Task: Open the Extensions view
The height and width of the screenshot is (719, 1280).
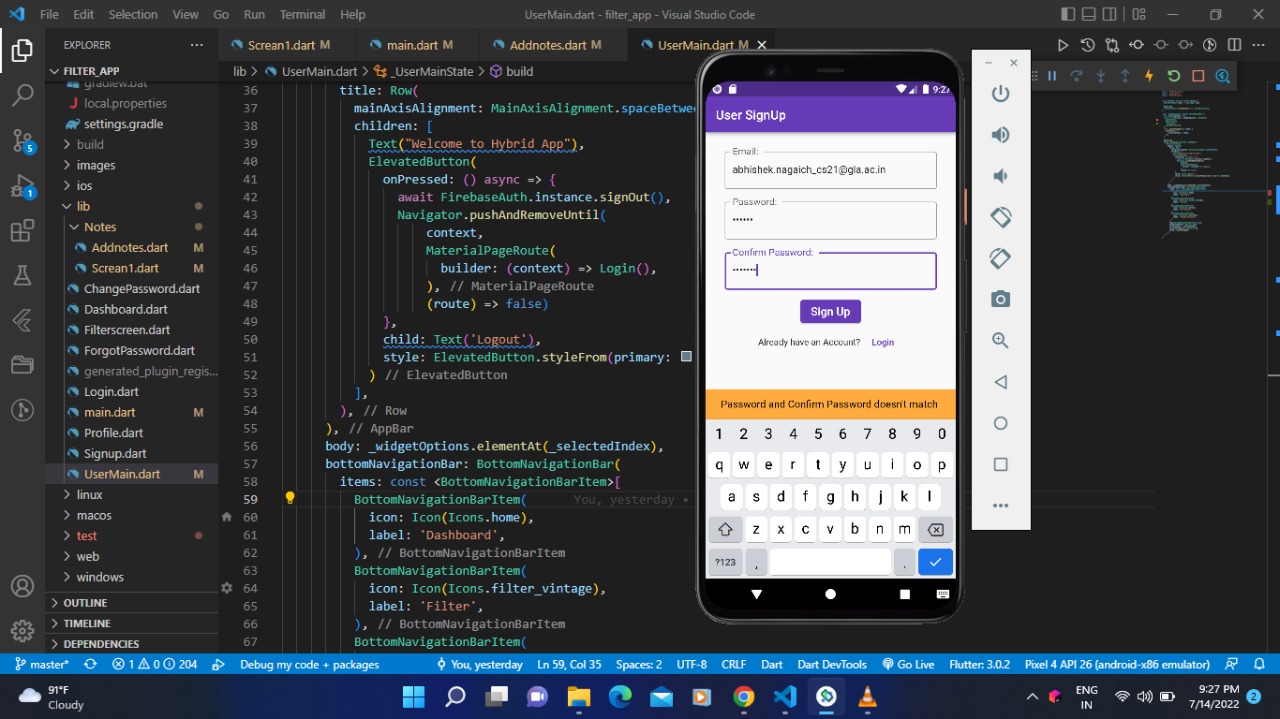Action: (22, 231)
